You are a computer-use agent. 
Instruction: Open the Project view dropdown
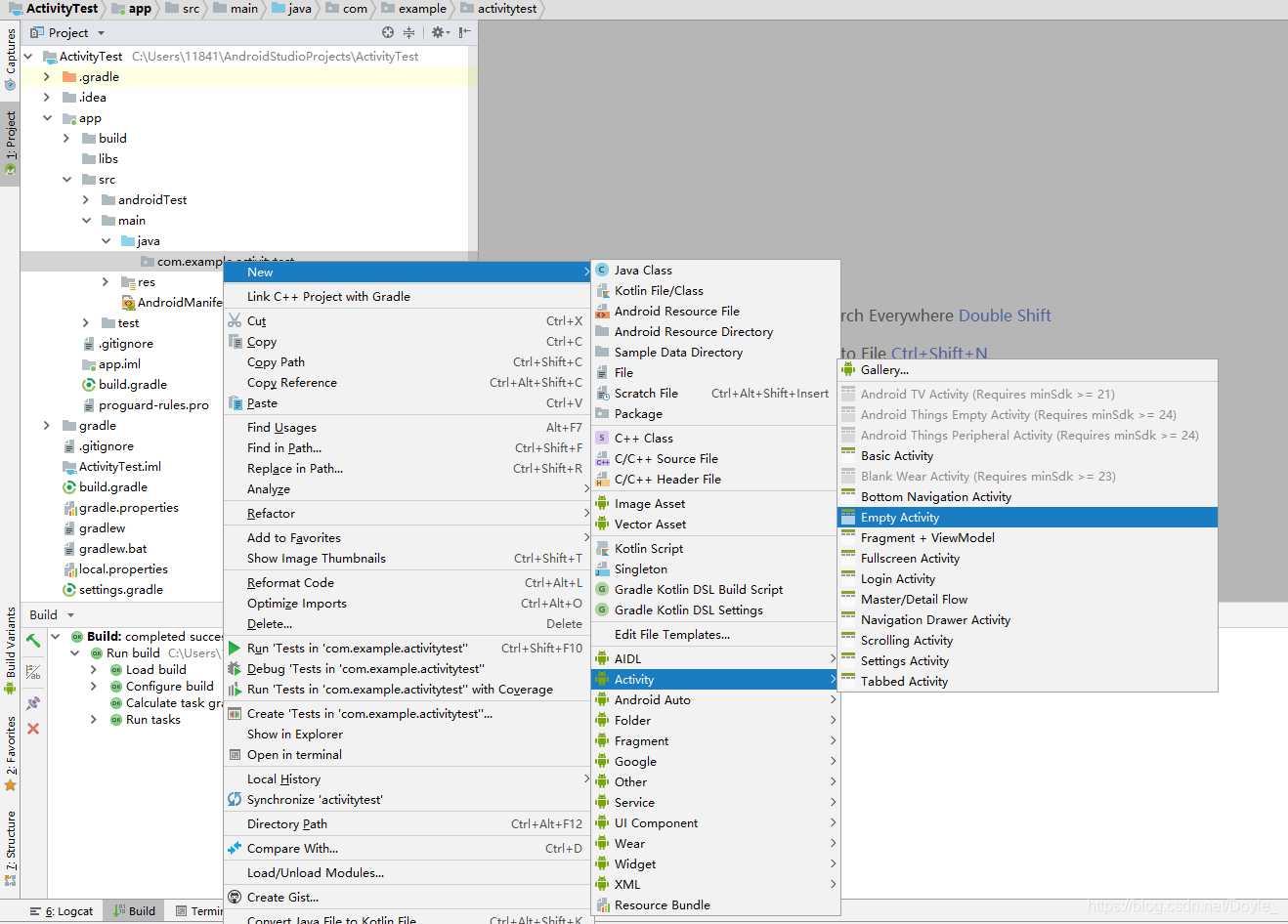[101, 33]
